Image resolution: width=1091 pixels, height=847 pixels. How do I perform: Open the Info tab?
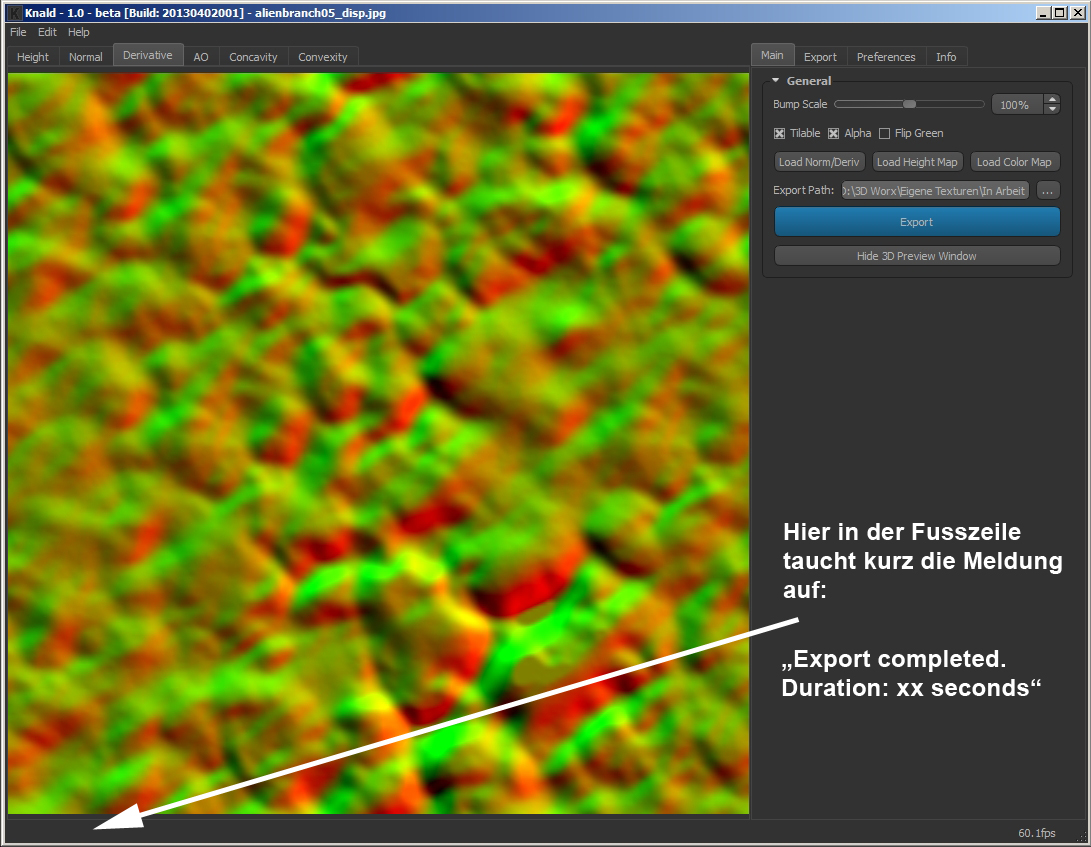tap(946, 57)
